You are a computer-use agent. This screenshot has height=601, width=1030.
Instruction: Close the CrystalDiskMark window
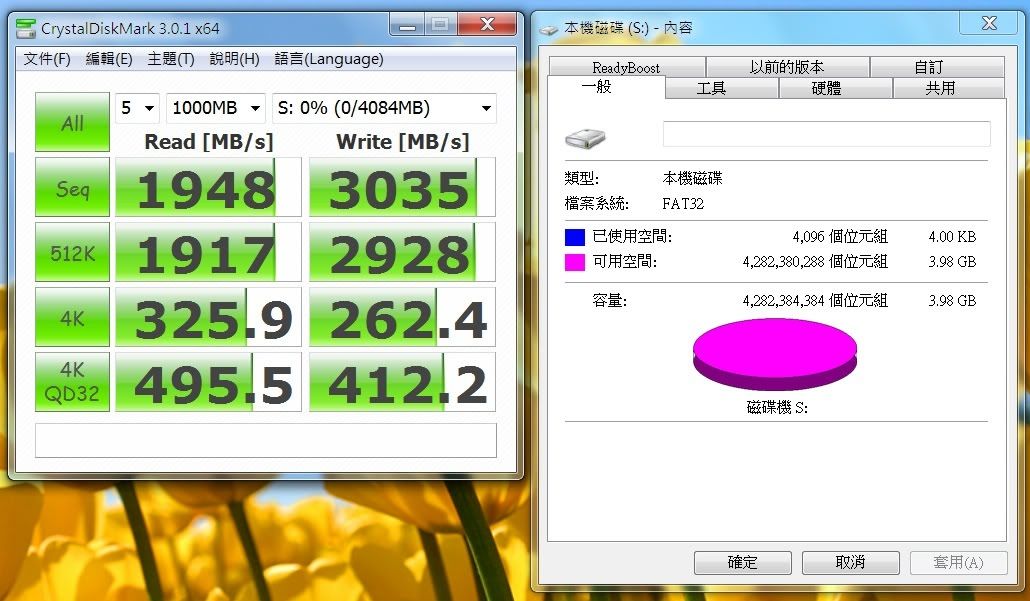(487, 25)
